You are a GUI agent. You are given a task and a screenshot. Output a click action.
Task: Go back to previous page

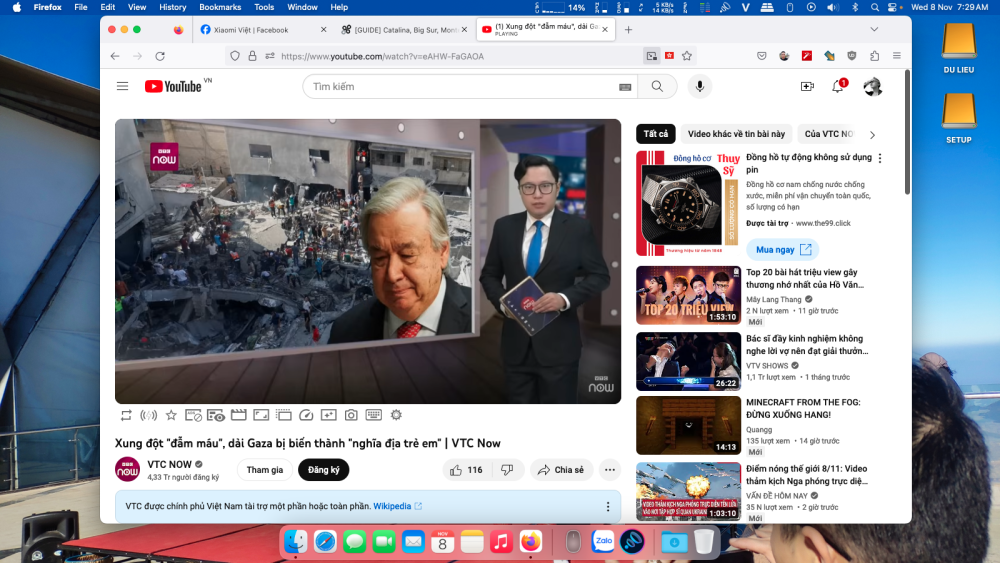[115, 56]
